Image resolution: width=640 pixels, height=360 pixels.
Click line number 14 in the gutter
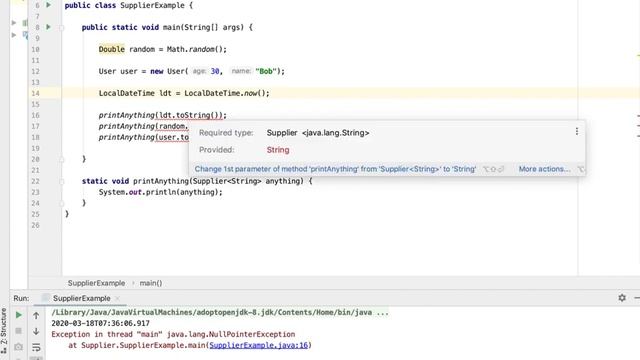click(36, 93)
